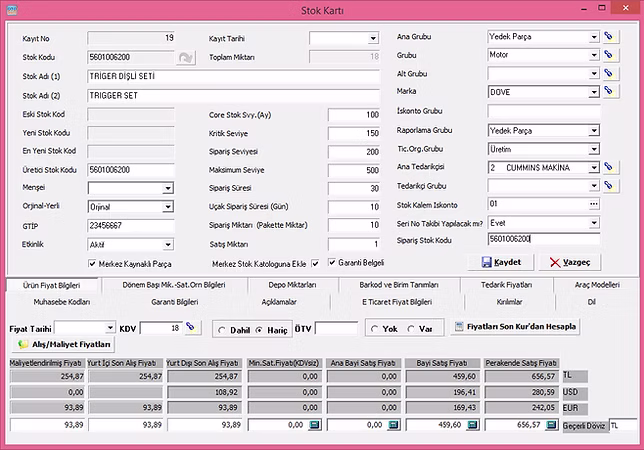Click the link icon next to Ana Tedarikçisi

coord(609,167)
